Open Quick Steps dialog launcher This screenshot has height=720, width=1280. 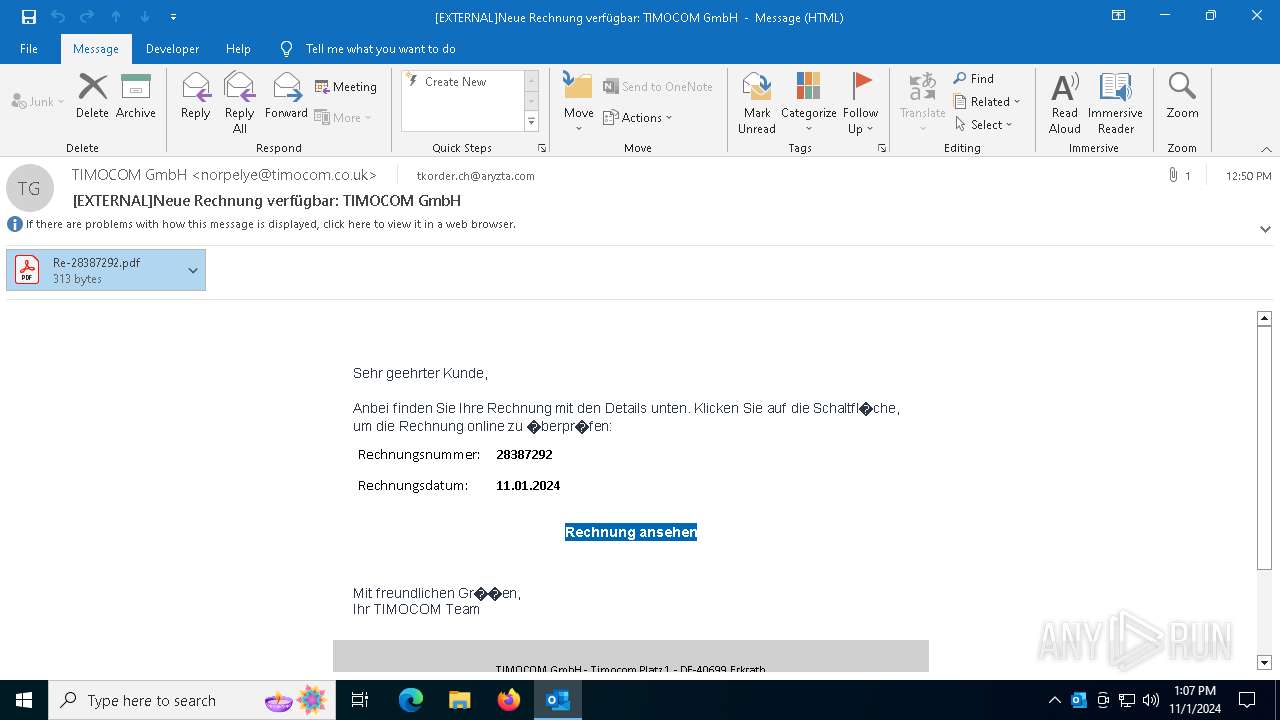[542, 148]
